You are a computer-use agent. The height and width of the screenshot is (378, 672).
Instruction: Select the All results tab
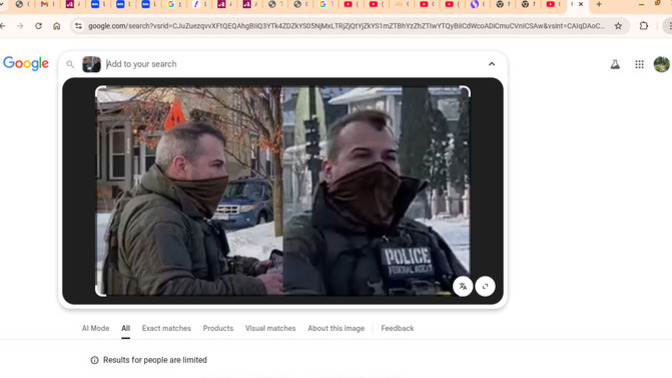(126, 328)
